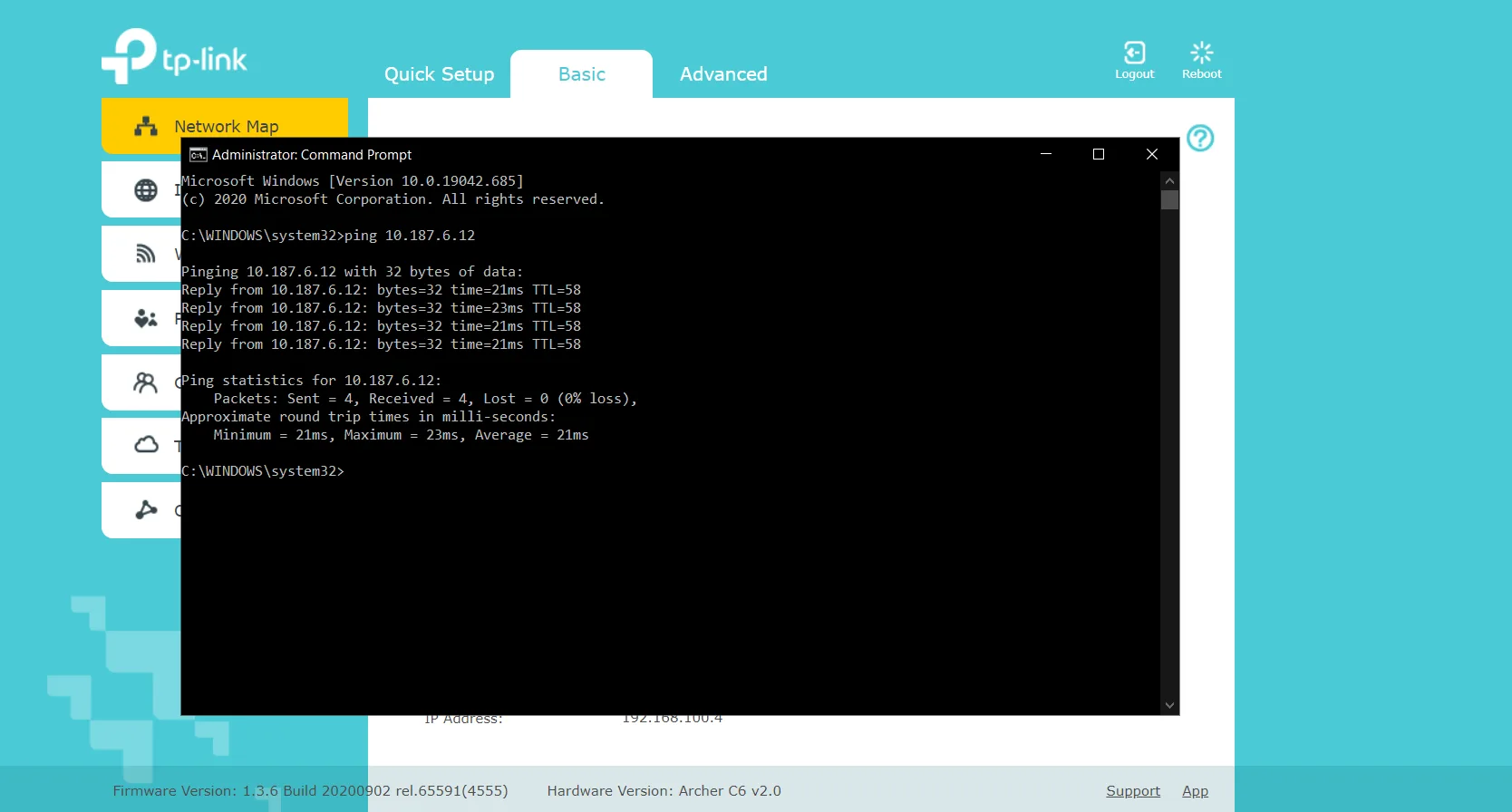Image resolution: width=1512 pixels, height=812 pixels.
Task: Select the OneMesh icon in sidebar
Action: pyautogui.click(x=145, y=510)
